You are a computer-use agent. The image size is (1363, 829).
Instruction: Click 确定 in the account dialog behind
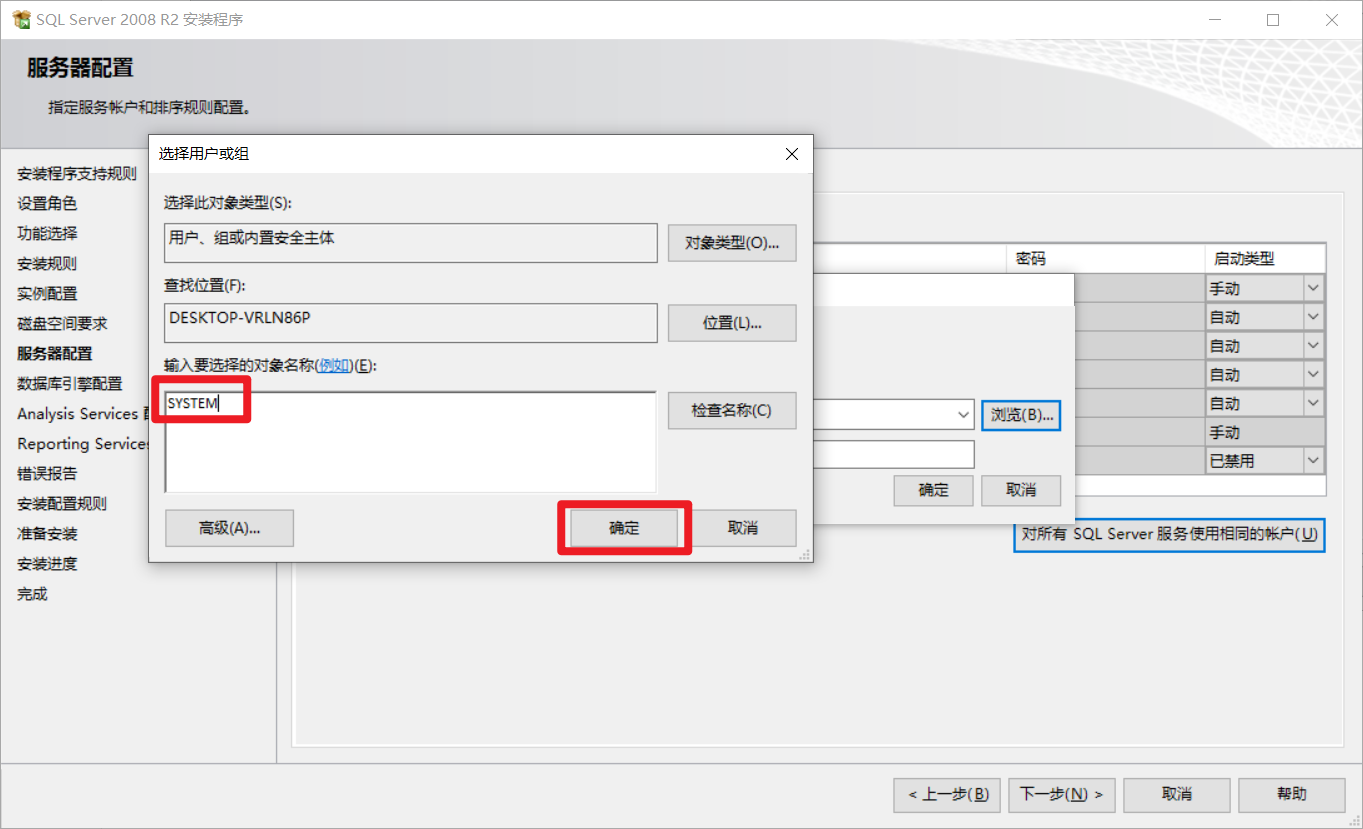point(934,490)
